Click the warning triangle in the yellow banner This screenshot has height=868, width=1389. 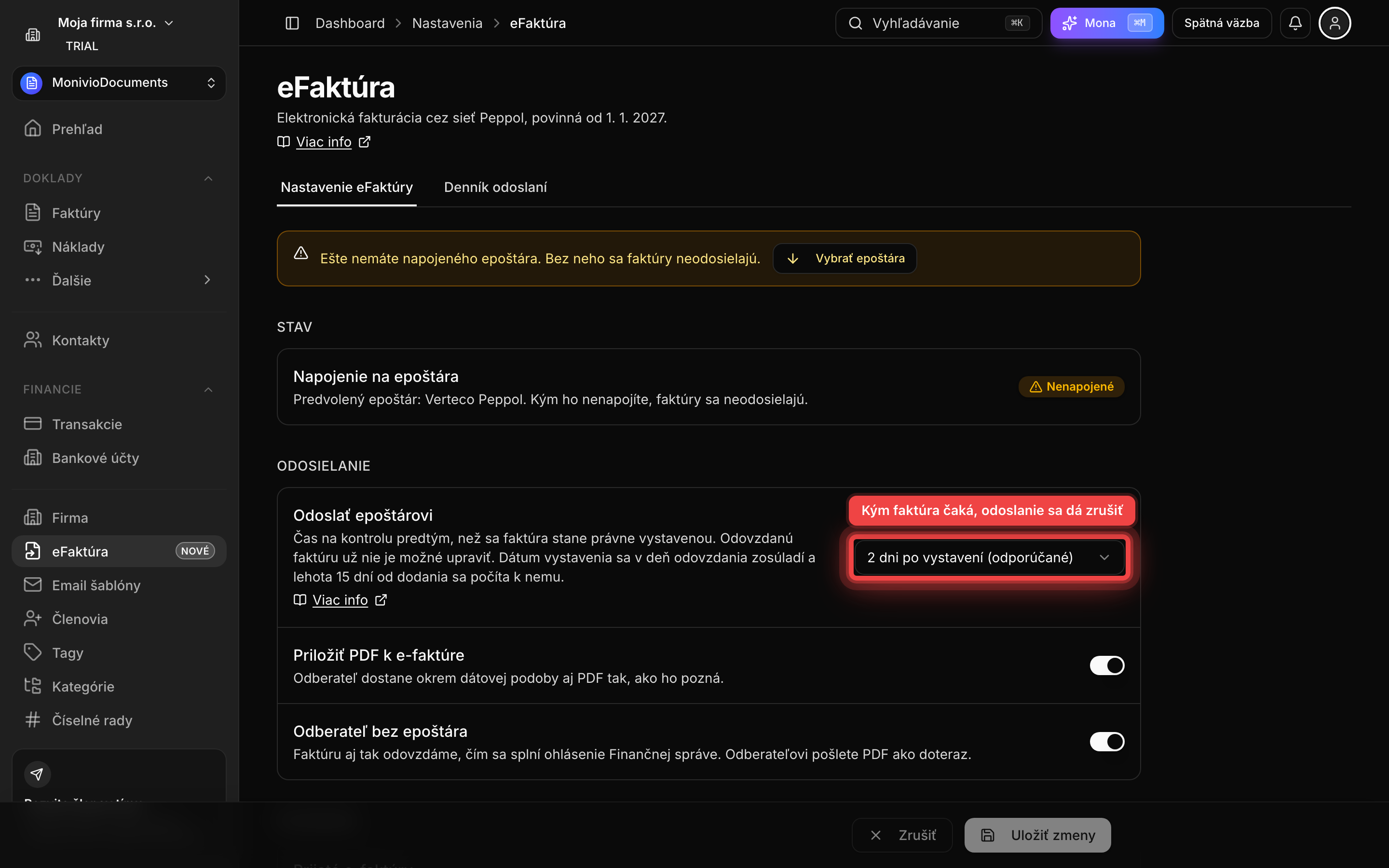(301, 253)
